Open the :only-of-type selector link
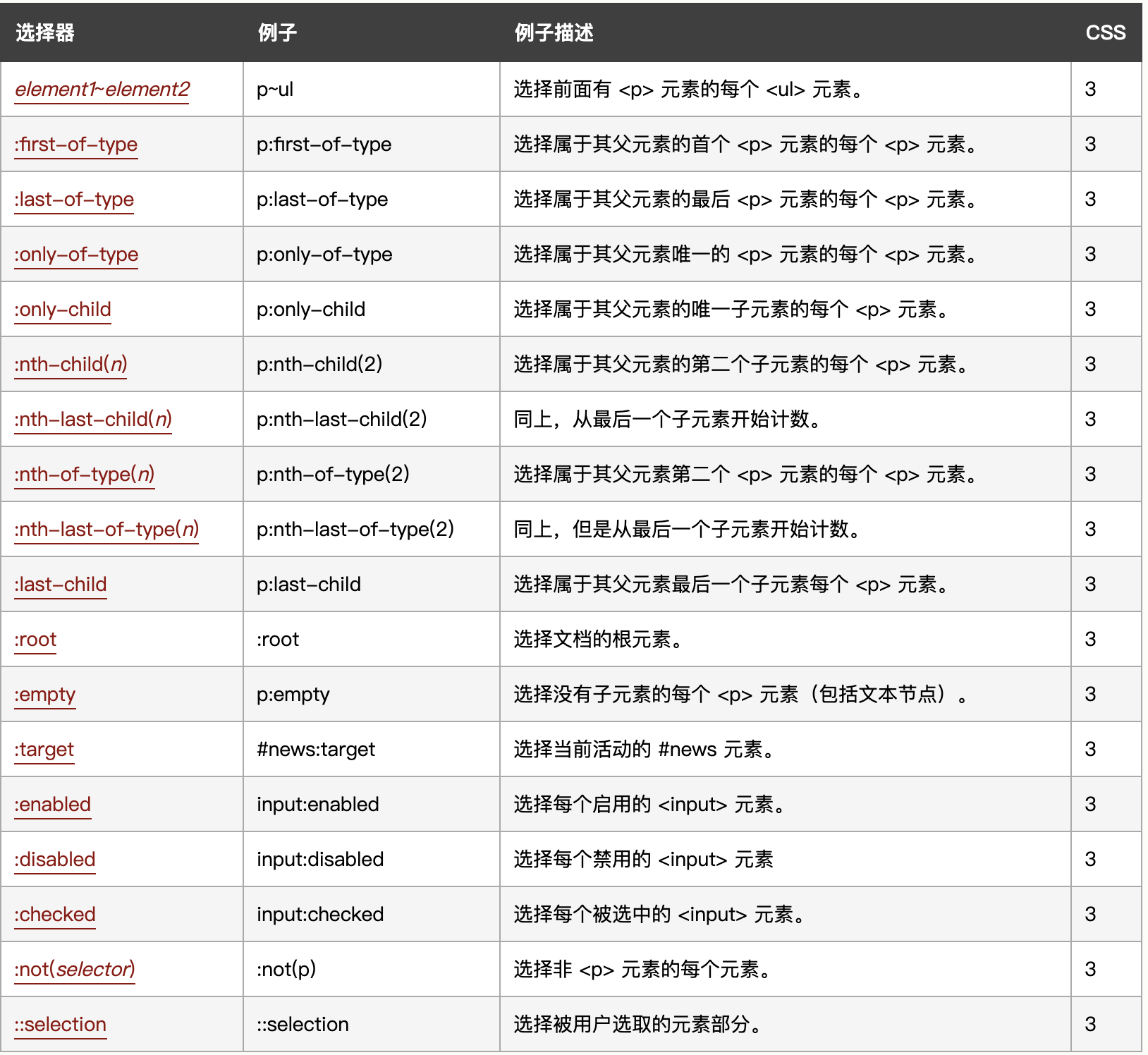 coord(76,255)
